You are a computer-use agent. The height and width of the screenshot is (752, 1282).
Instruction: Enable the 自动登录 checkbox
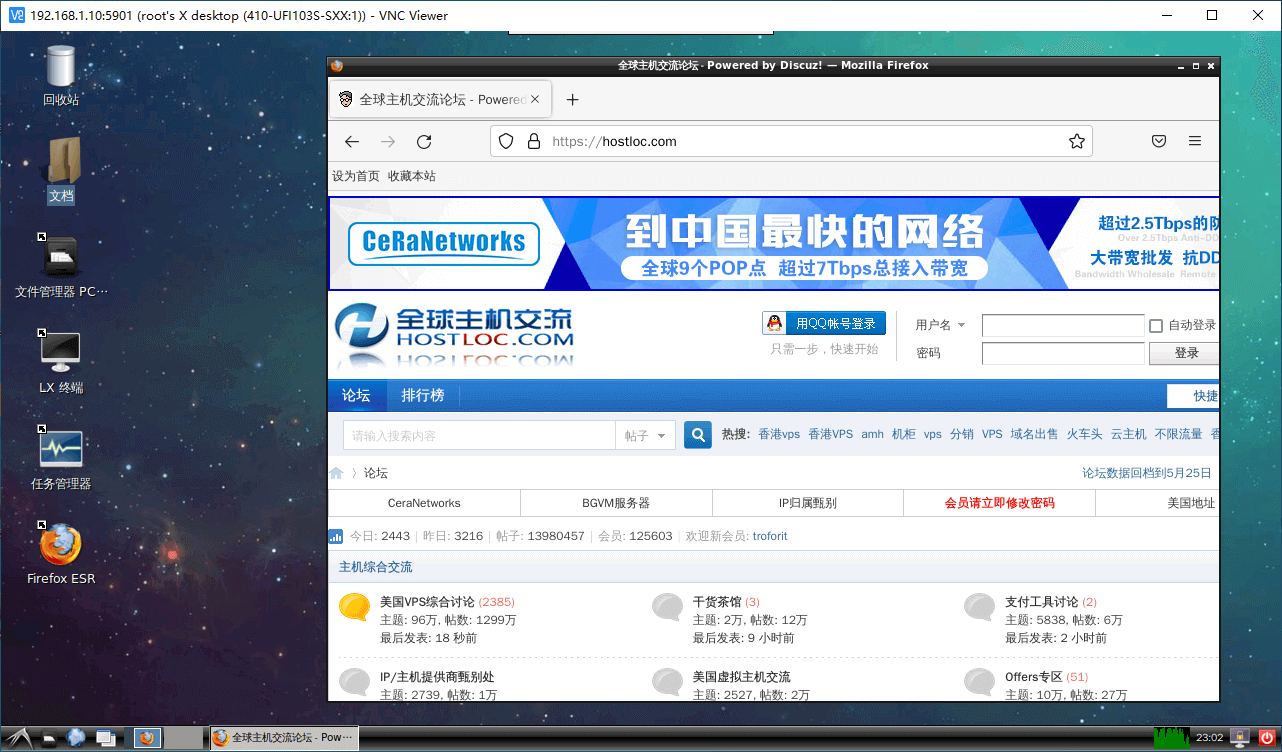[x=1156, y=325]
